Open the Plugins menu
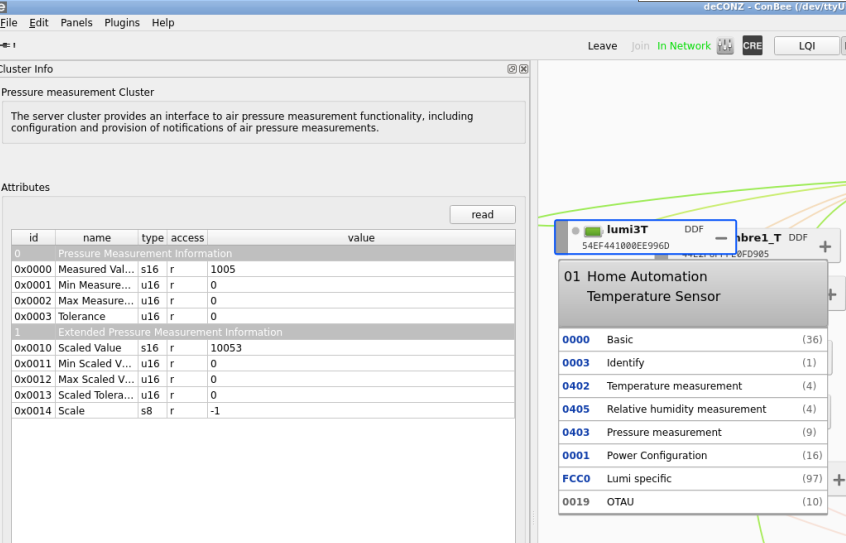This screenshot has width=846, height=543. (x=122, y=23)
